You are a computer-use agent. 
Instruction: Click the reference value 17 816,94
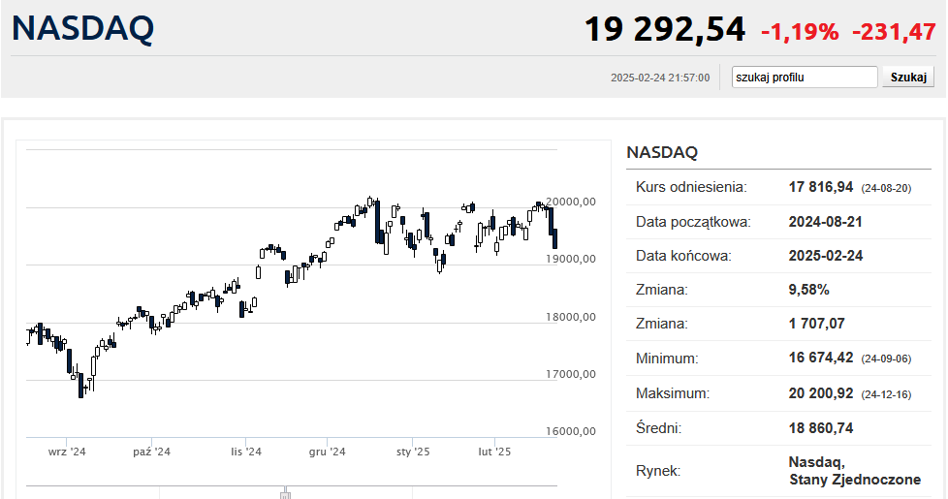(820, 188)
